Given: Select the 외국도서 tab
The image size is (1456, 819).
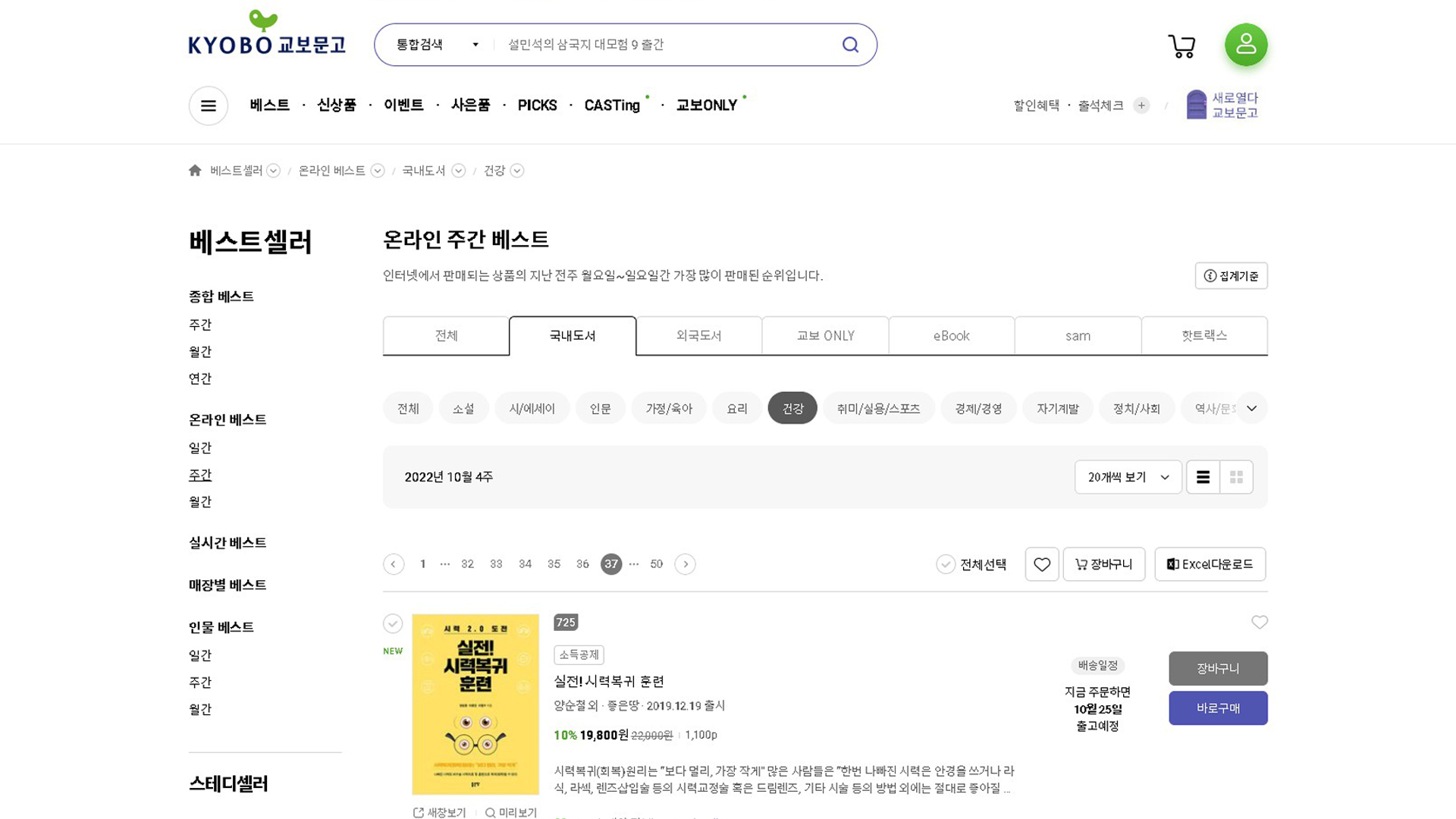Looking at the screenshot, I should pyautogui.click(x=698, y=336).
